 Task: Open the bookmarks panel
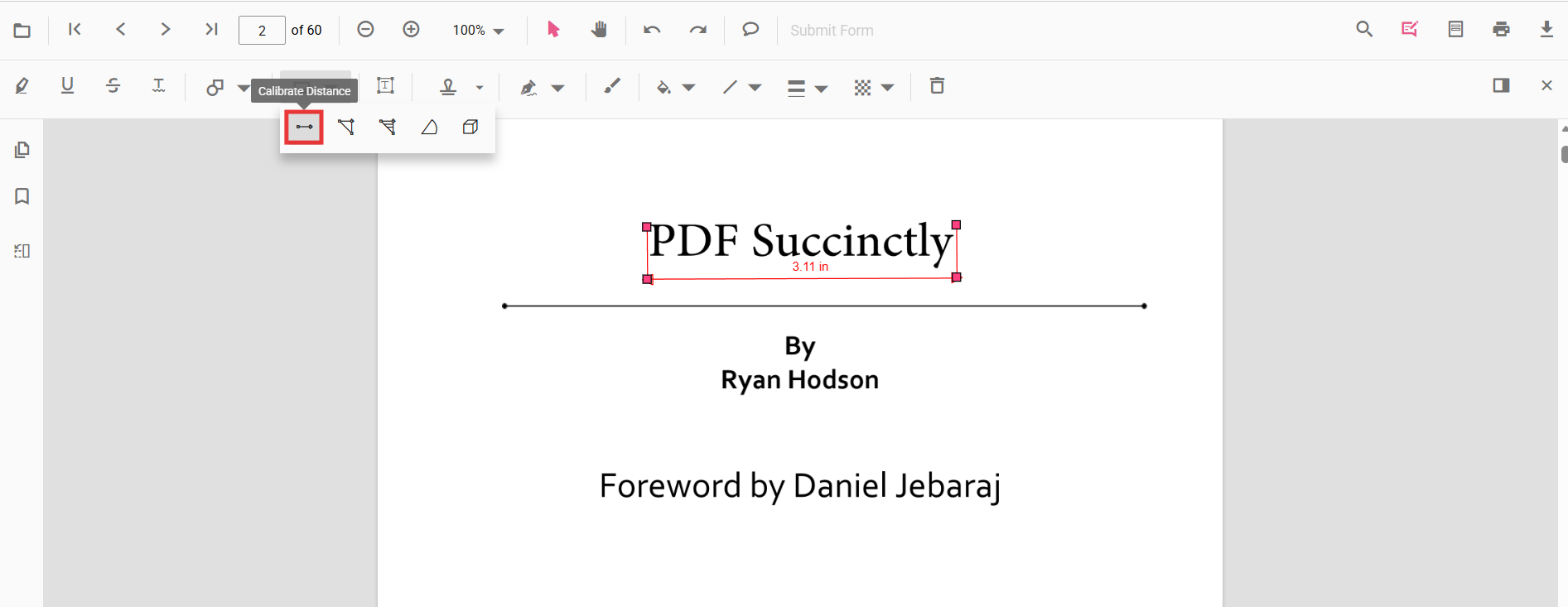coord(22,196)
